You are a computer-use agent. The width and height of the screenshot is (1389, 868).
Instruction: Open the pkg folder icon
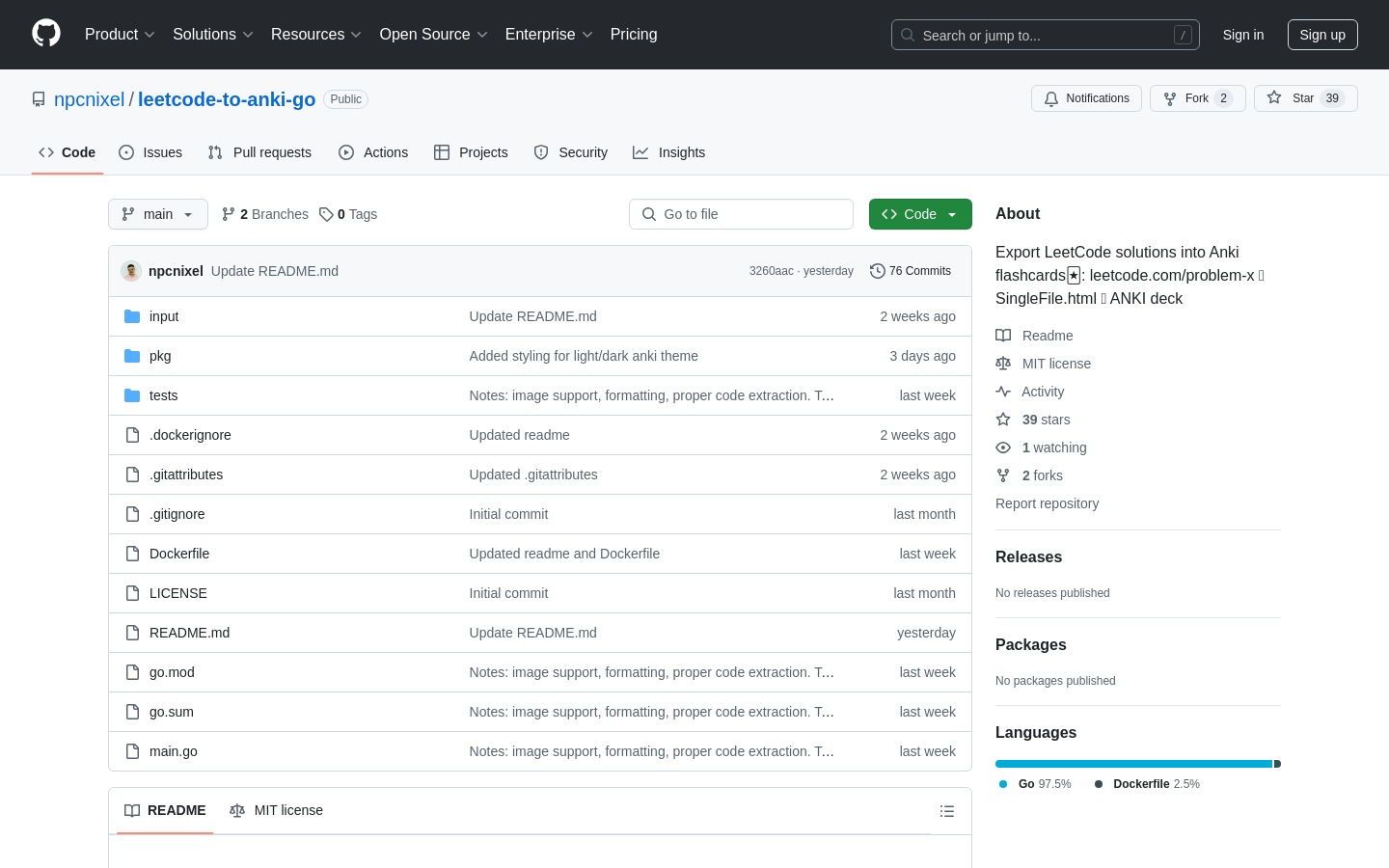coord(132,356)
